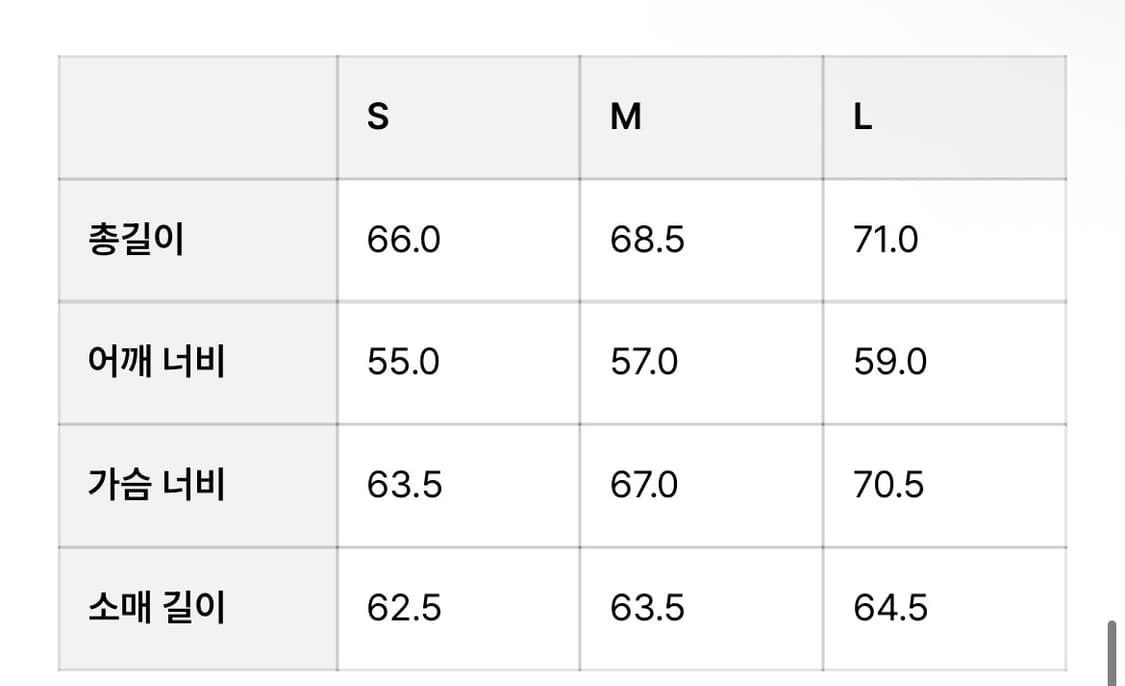Select the 가슴 너비 row label
Screen dimensions: 1125x686
pos(156,485)
